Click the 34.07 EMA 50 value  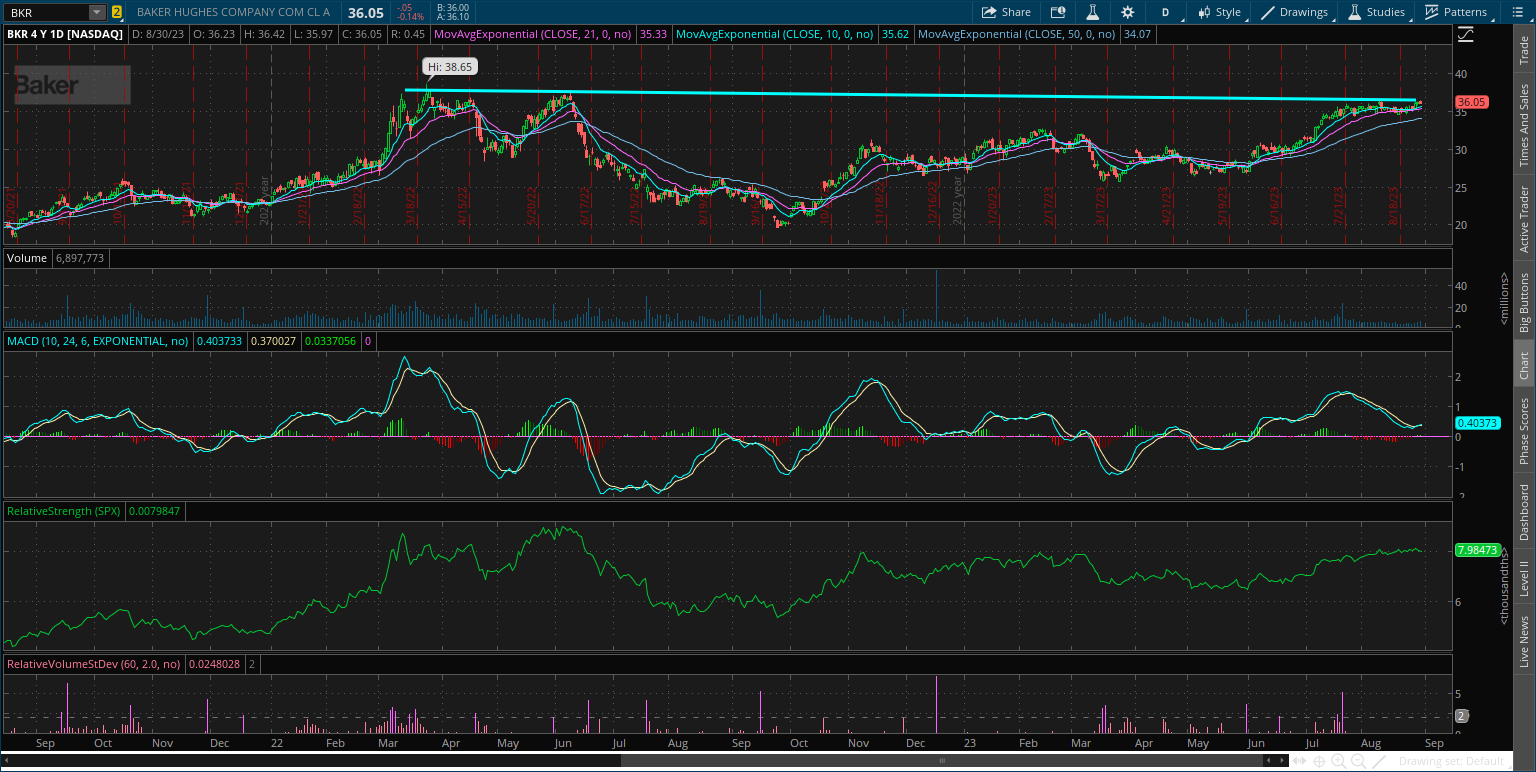(1137, 34)
